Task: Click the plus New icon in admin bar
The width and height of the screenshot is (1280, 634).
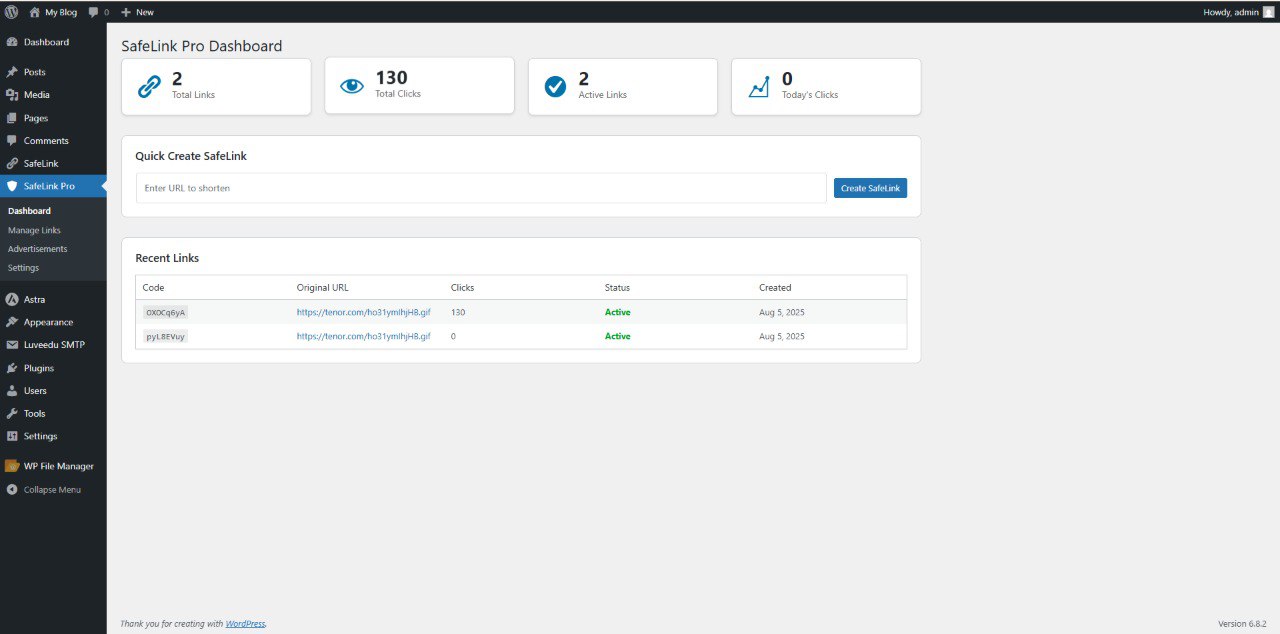Action: point(126,12)
